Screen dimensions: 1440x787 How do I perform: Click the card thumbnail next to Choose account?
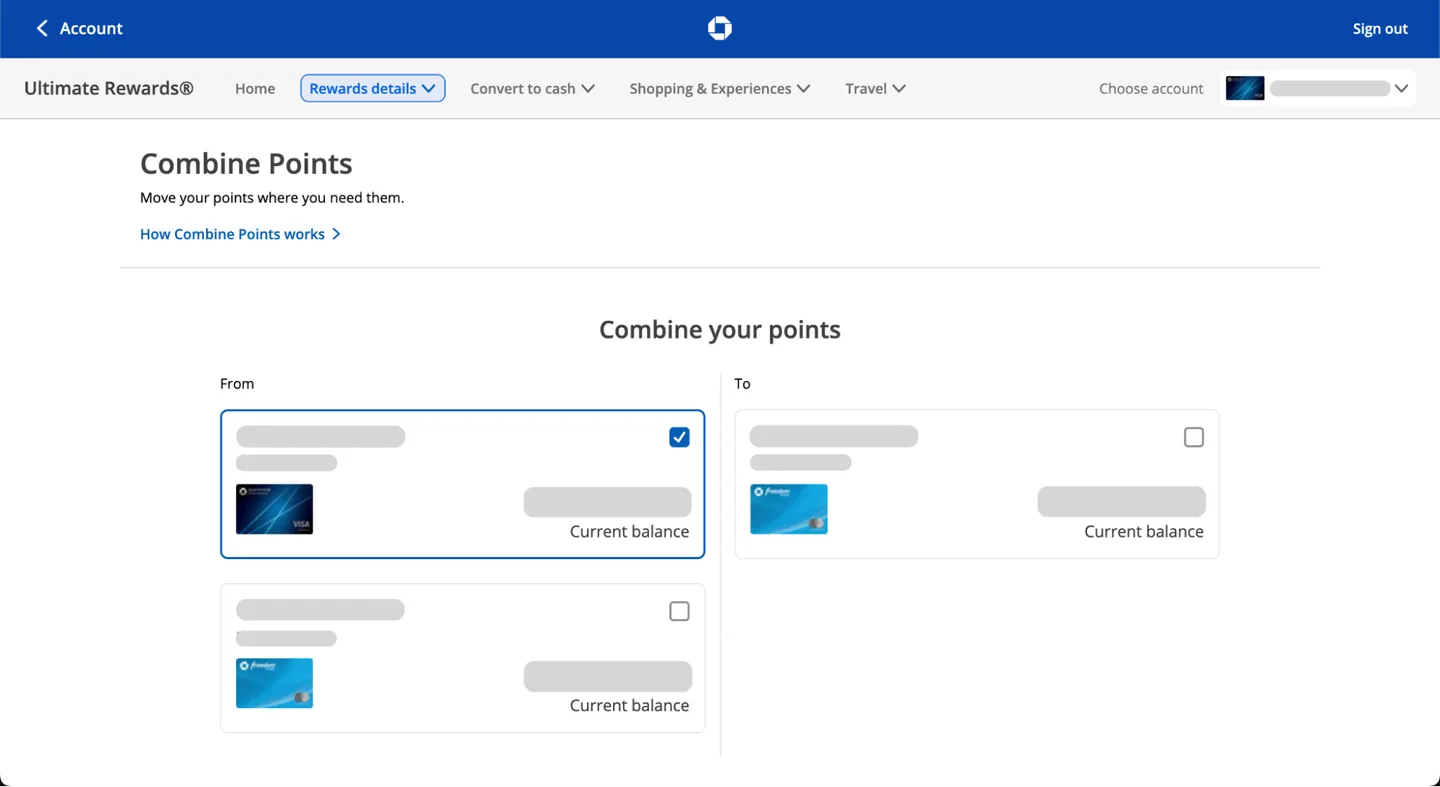coord(1245,88)
